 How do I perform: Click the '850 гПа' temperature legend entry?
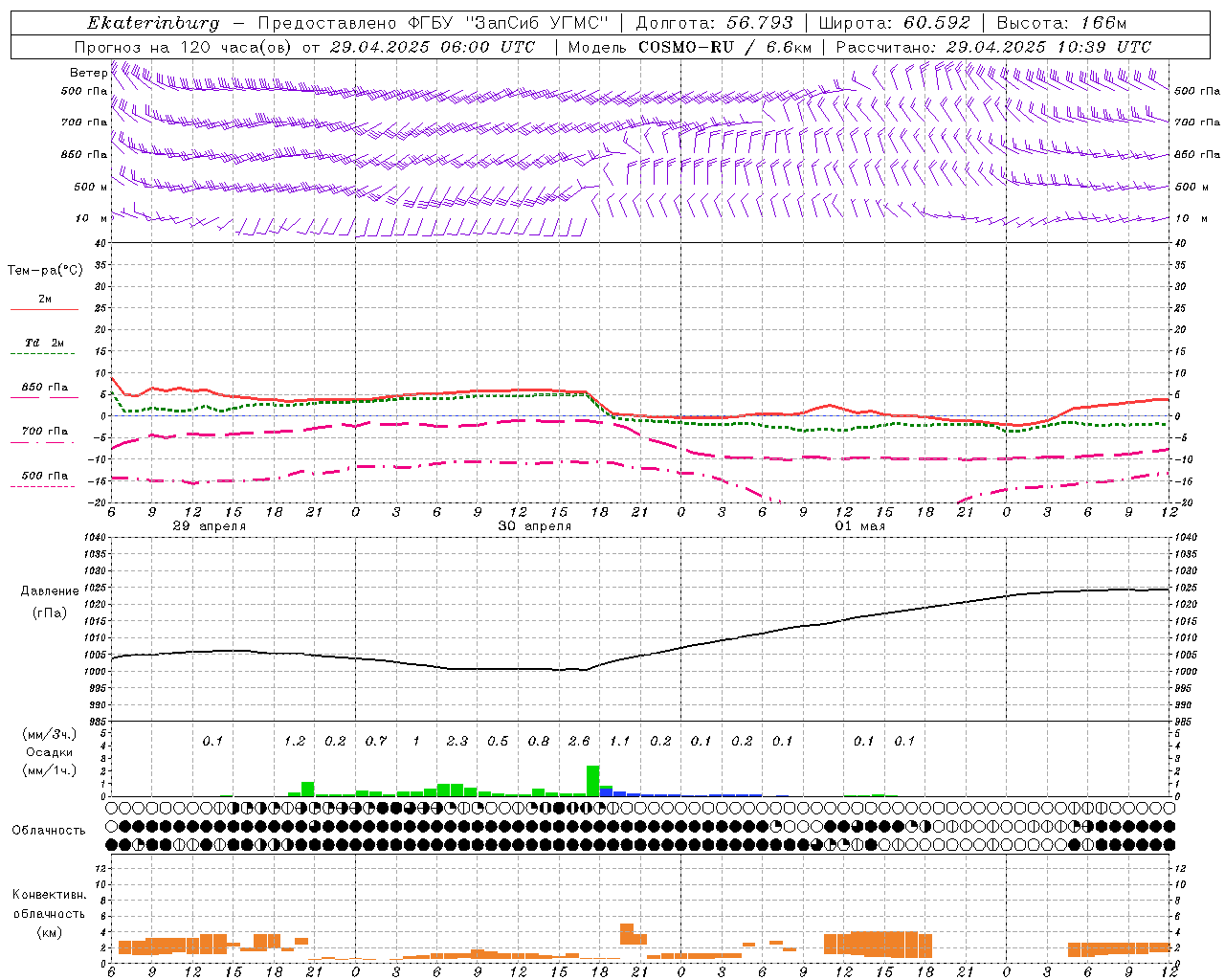44,388
